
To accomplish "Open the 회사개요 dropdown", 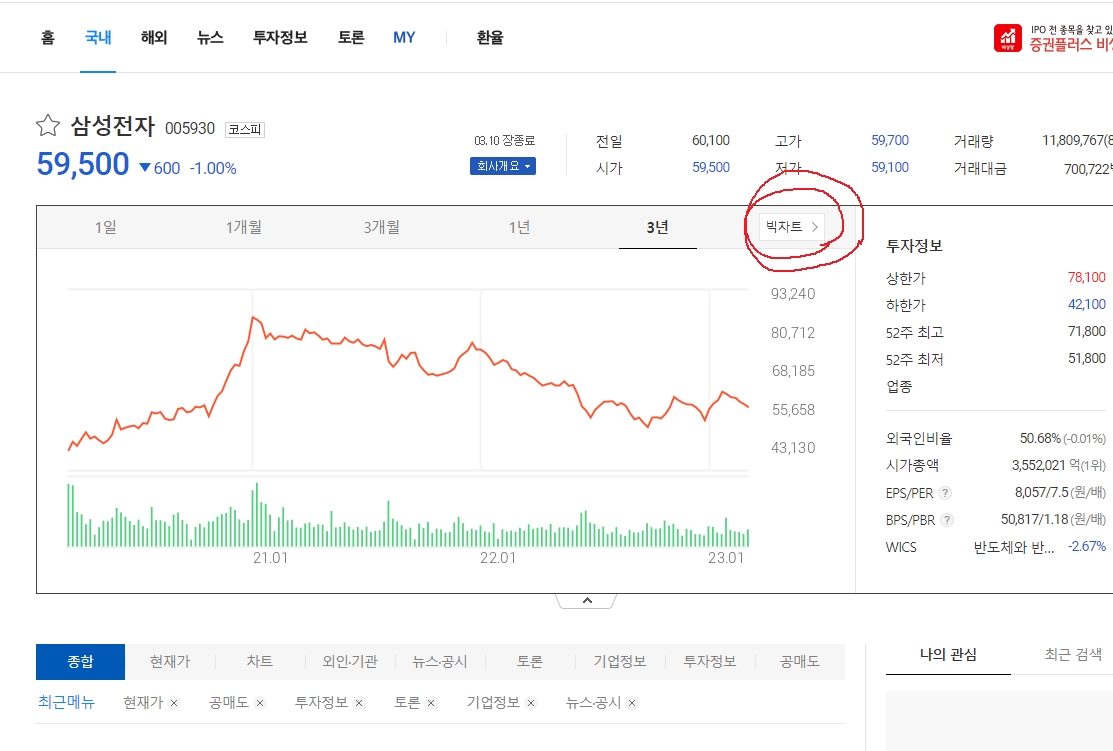I will 503,166.
